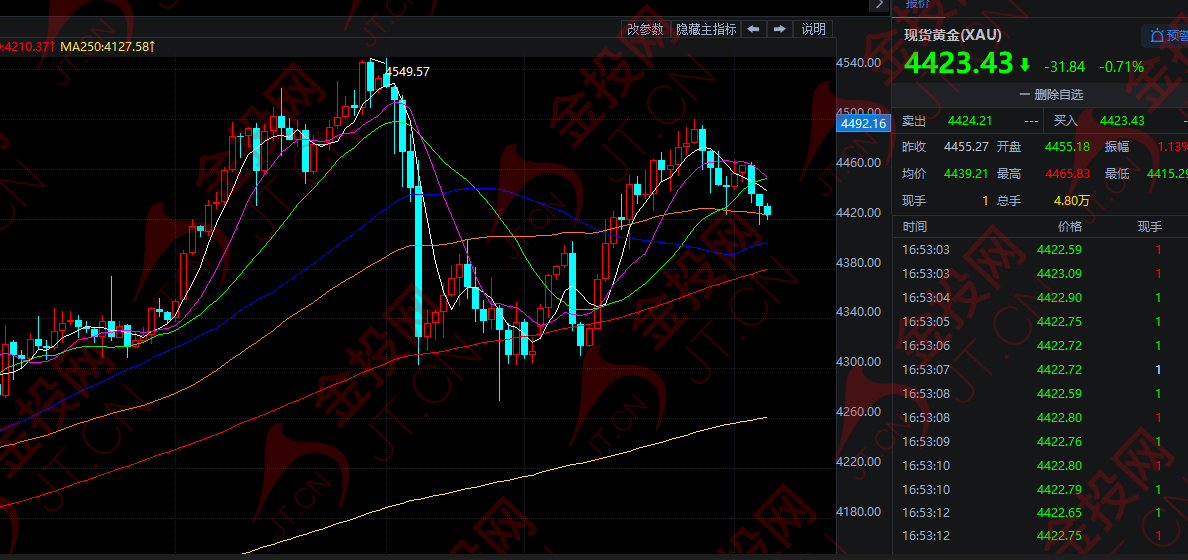Open the 说明 indicator description
This screenshot has width=1188, height=560.
point(814,29)
